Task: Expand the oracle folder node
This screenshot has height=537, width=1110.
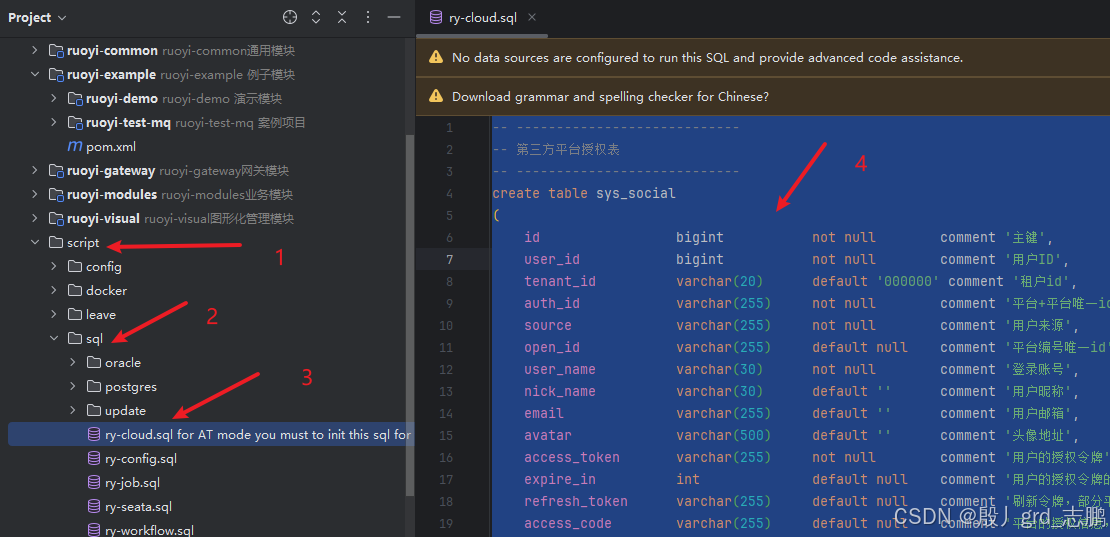Action: coord(73,363)
